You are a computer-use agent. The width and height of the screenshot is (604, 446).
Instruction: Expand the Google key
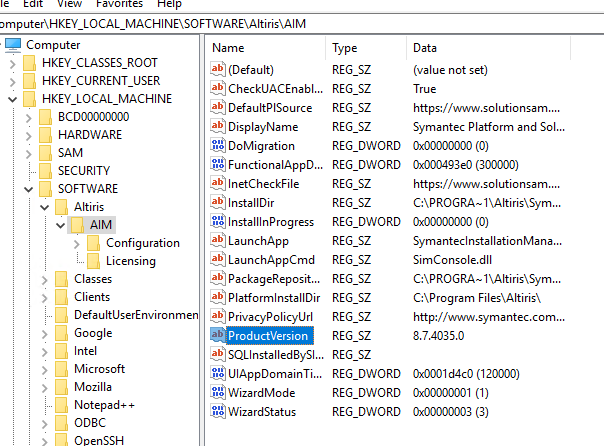[45, 334]
